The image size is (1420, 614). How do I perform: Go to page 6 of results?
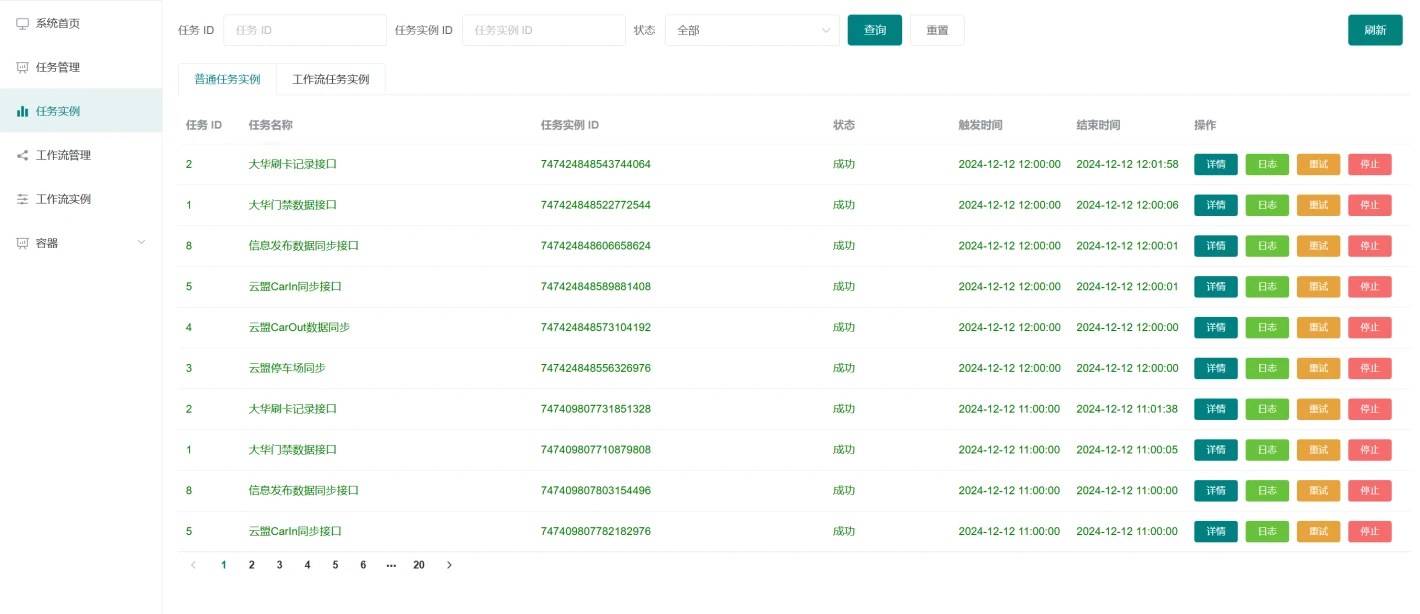363,565
